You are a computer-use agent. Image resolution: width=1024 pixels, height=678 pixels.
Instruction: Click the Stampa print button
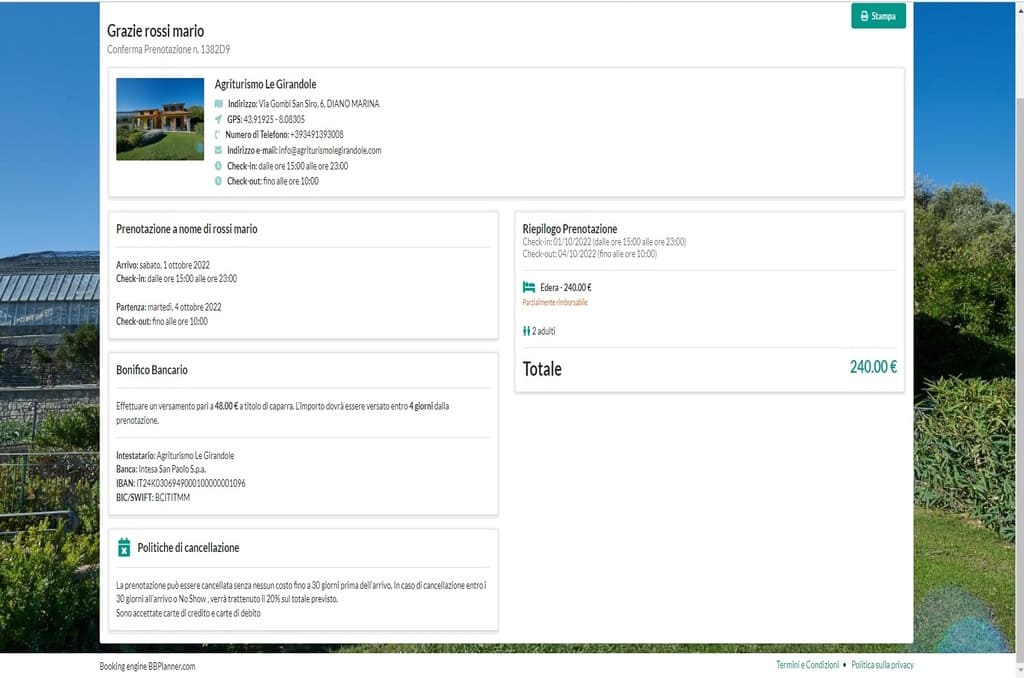pyautogui.click(x=878, y=16)
